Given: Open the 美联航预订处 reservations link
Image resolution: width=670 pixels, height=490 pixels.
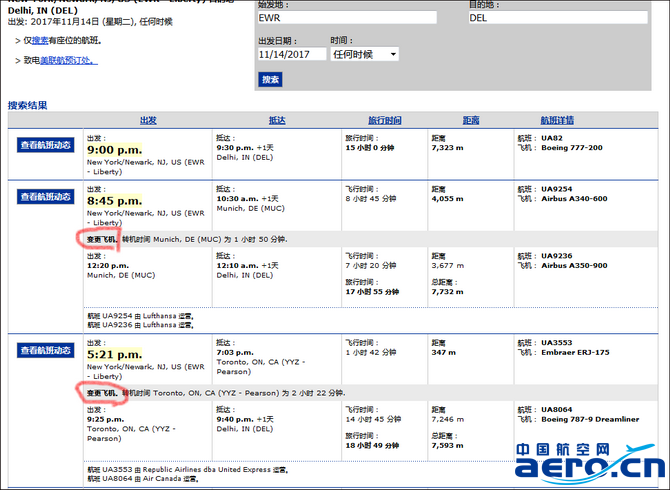Looking at the screenshot, I should point(69,60).
